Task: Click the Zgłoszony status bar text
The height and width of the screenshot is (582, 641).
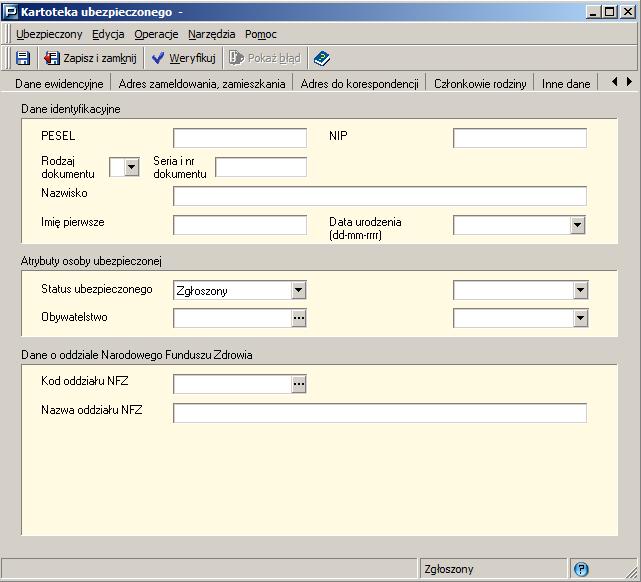Action: (x=449, y=569)
